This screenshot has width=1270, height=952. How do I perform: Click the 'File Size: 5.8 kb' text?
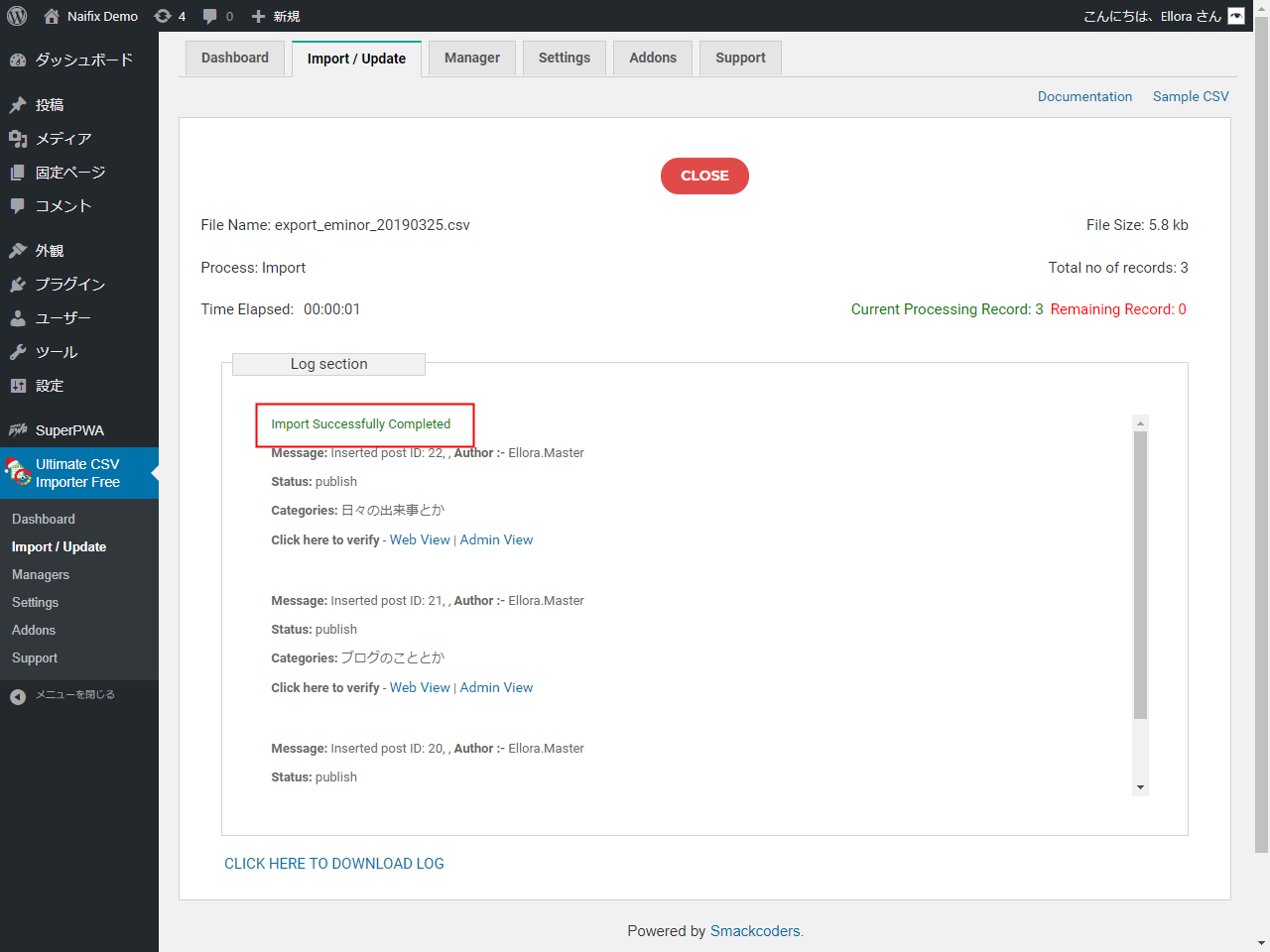1137,225
